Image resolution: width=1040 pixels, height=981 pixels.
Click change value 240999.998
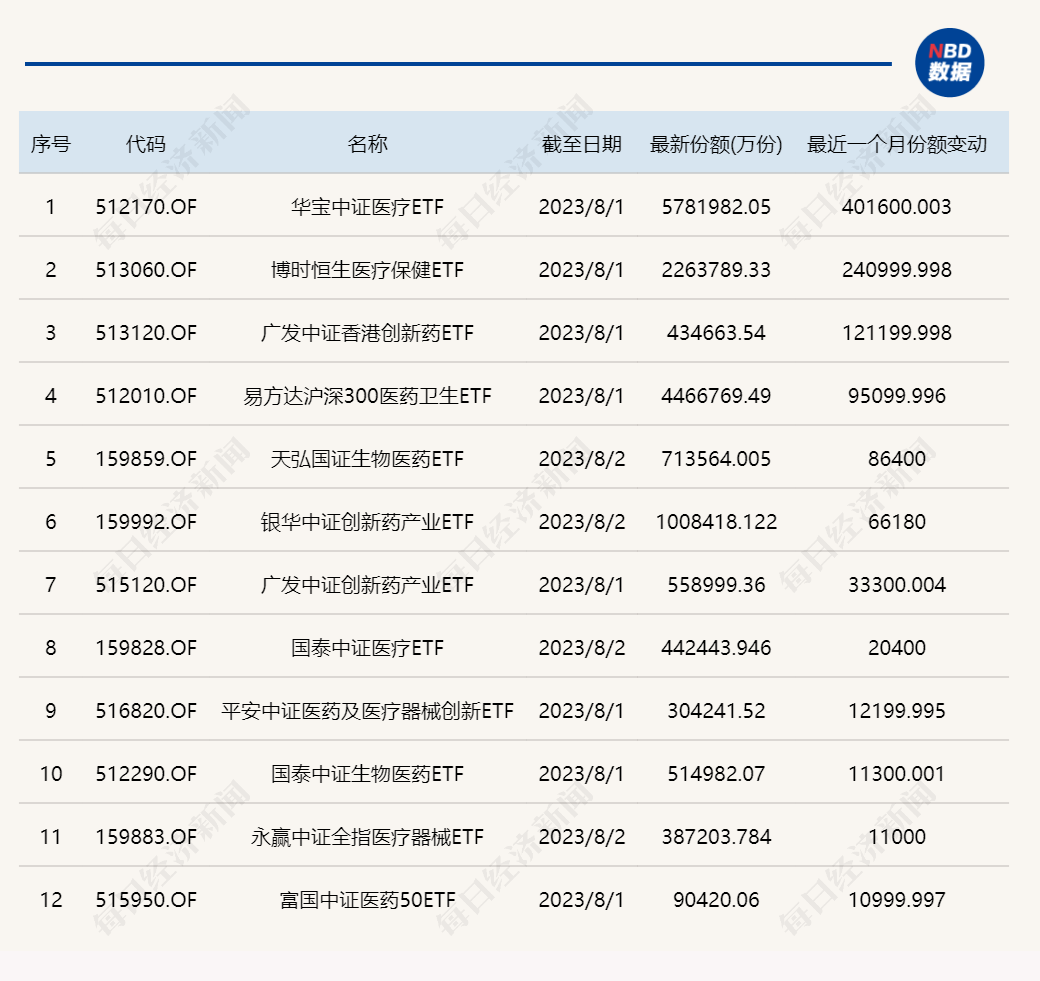pos(897,270)
